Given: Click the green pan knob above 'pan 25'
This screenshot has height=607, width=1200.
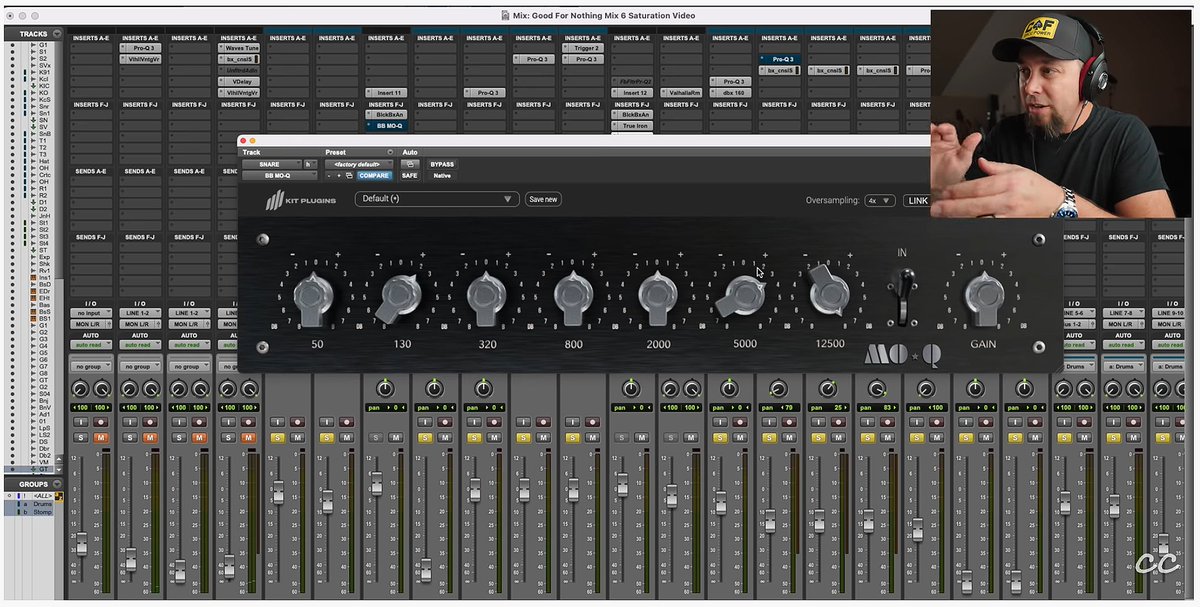Looking at the screenshot, I should (x=828, y=388).
